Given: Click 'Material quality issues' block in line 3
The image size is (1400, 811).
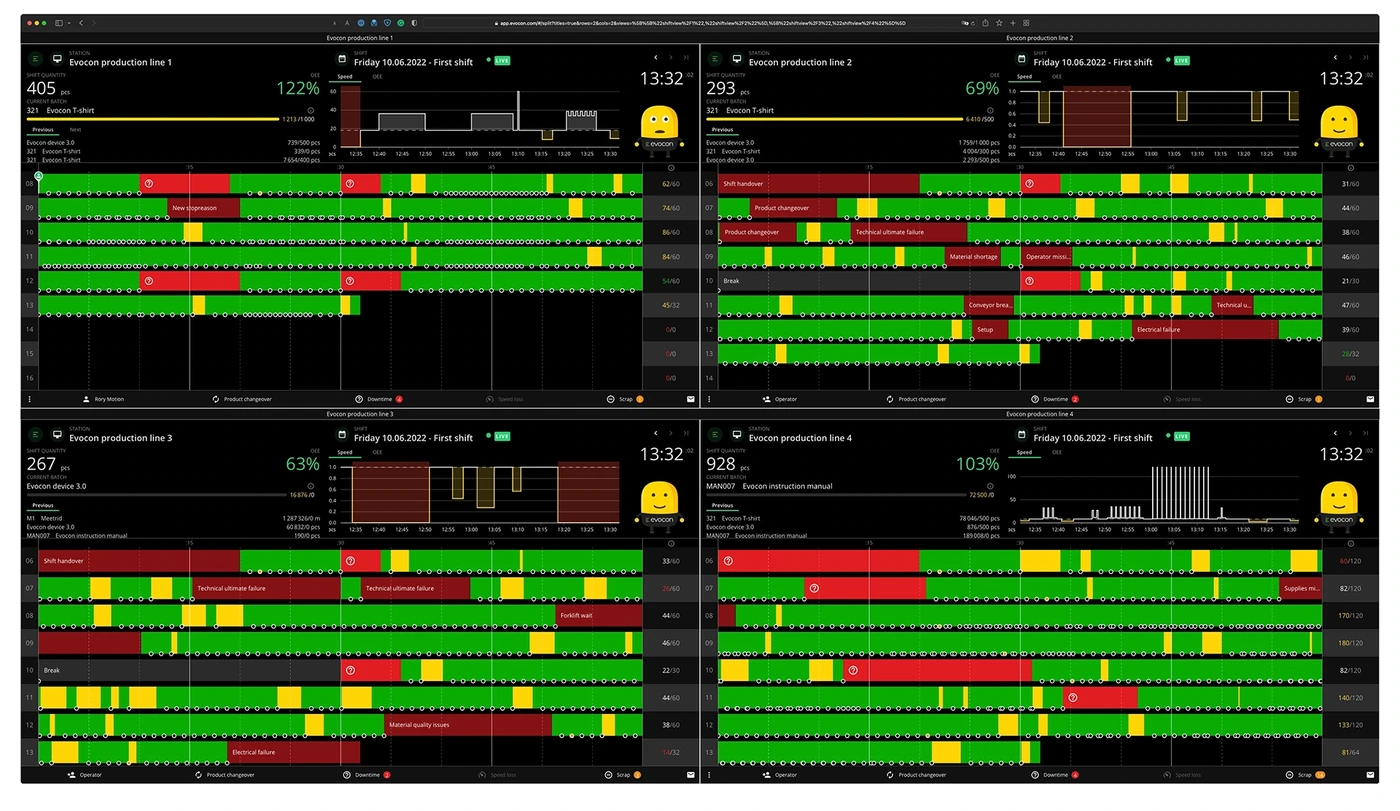Looking at the screenshot, I should pyautogui.click(x=469, y=725).
